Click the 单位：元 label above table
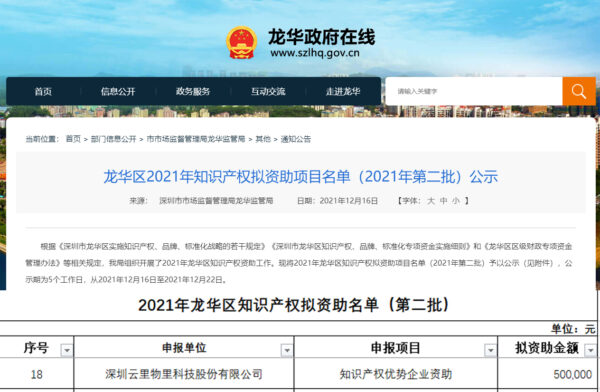 point(573,329)
